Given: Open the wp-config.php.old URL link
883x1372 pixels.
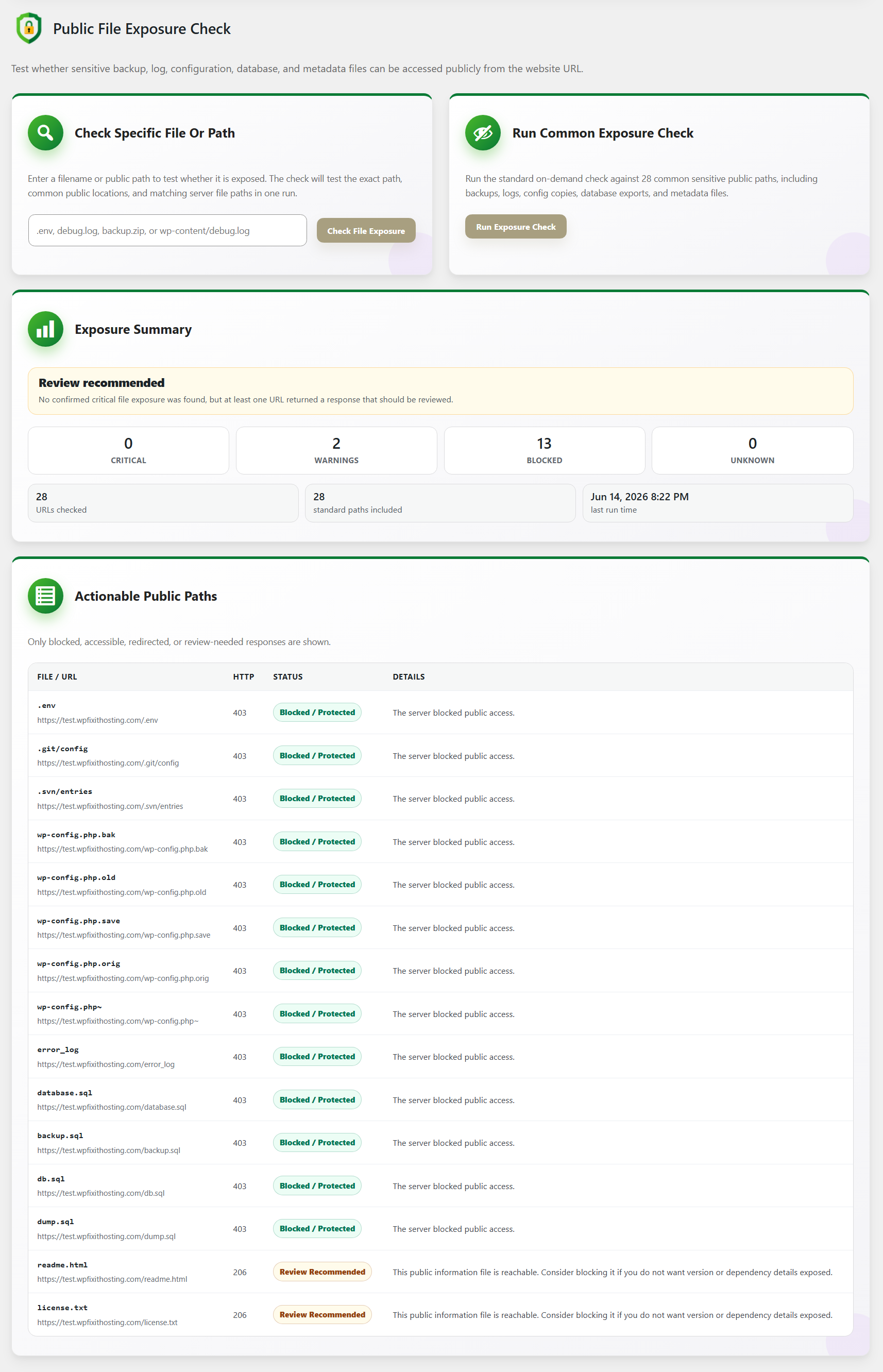Looking at the screenshot, I should (122, 892).
